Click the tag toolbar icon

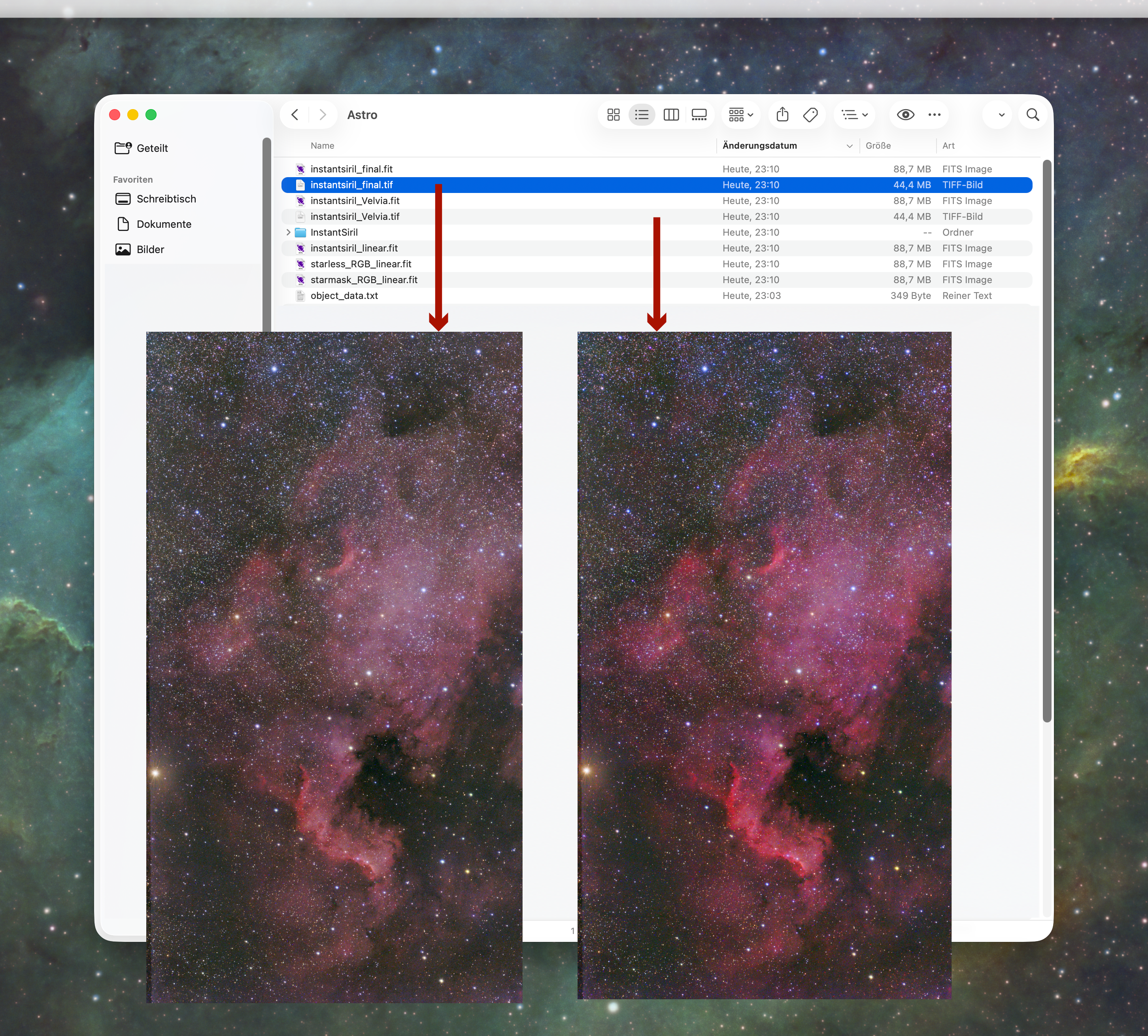coord(810,115)
